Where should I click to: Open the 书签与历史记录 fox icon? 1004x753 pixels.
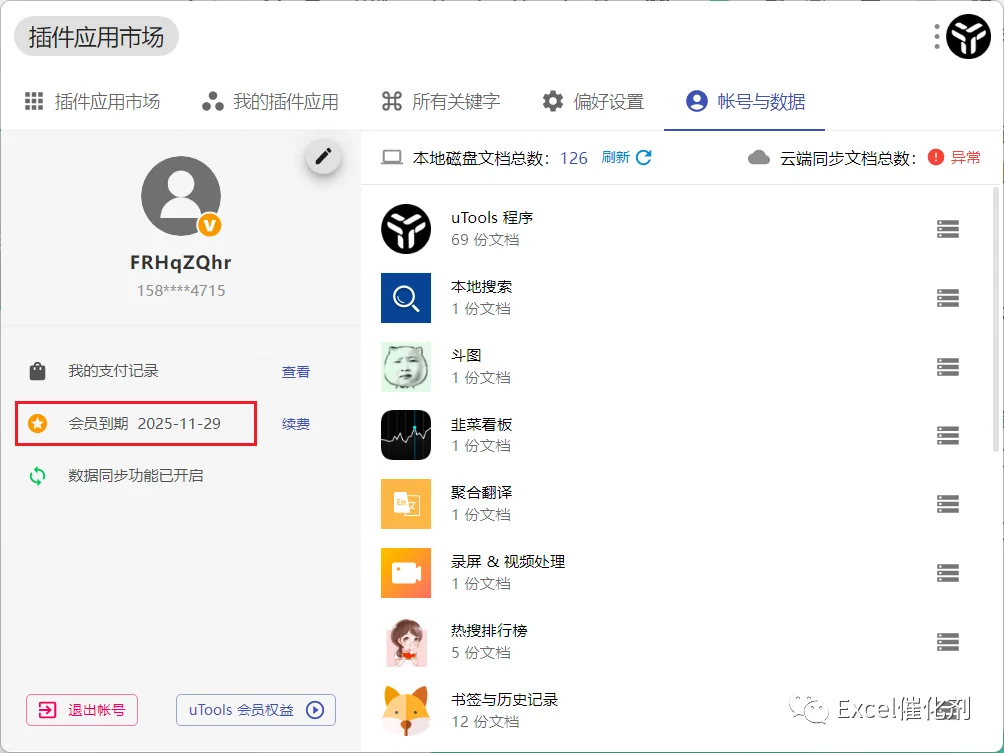point(406,711)
